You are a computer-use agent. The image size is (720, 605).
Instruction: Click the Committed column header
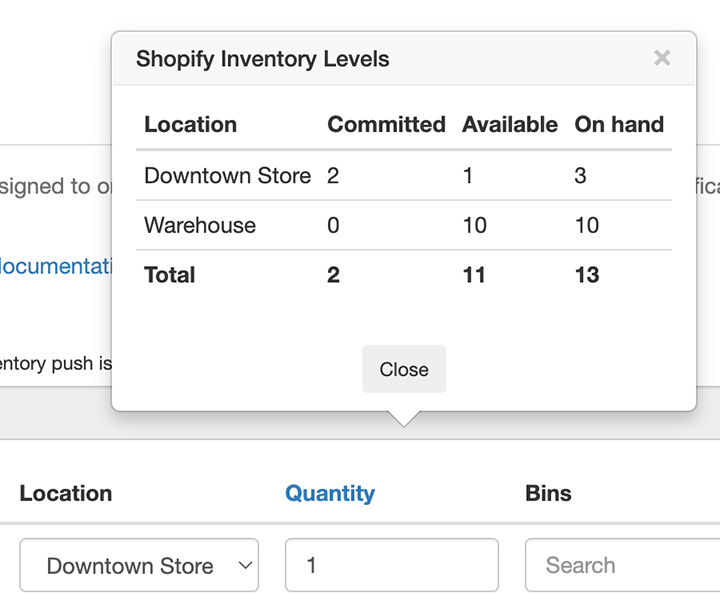(386, 125)
